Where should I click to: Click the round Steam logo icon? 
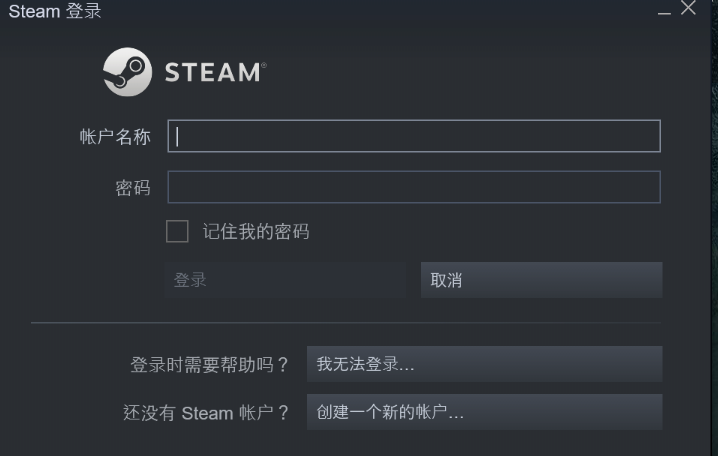pos(127,72)
